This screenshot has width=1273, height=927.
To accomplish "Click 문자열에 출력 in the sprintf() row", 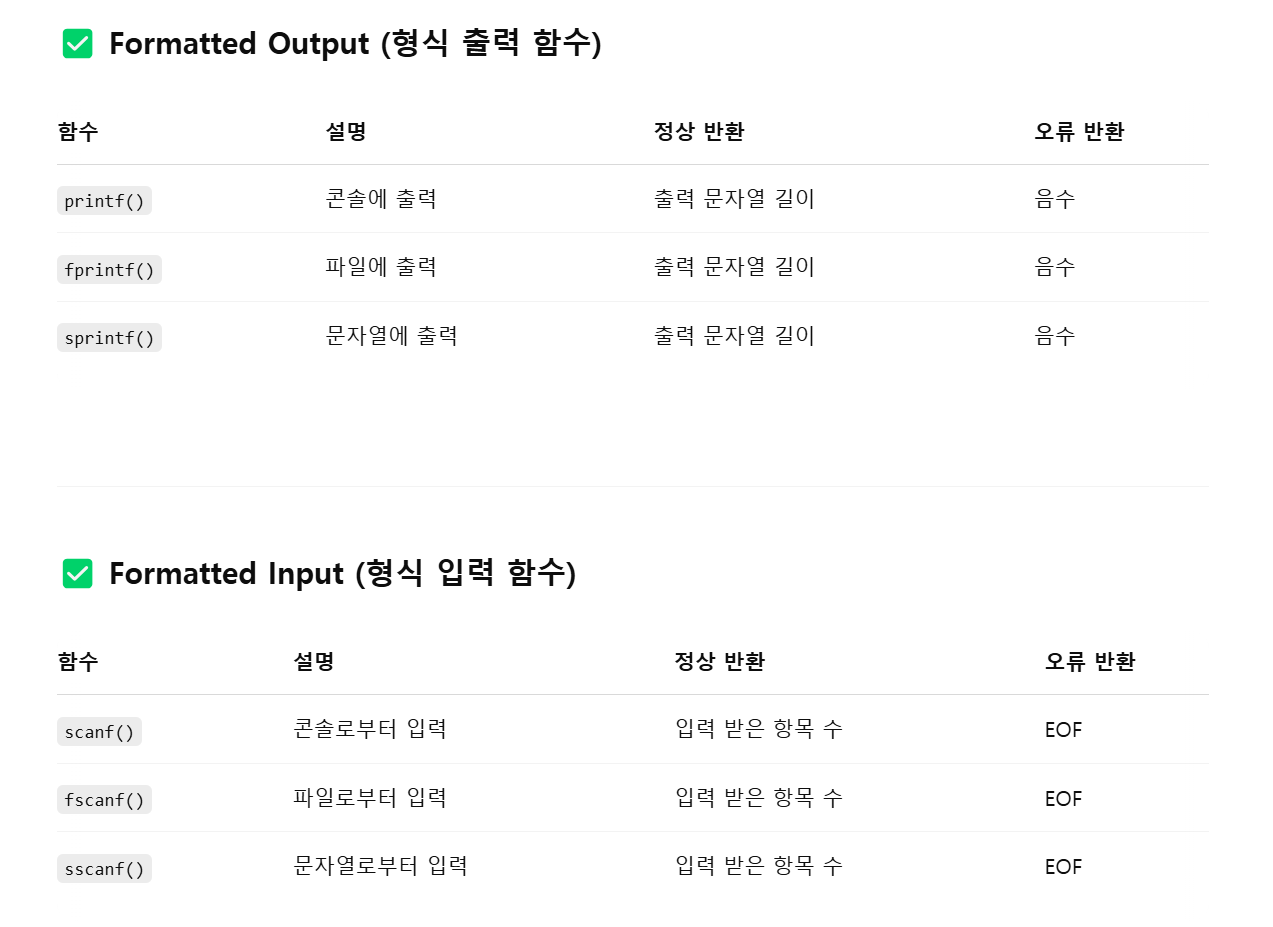I will tap(392, 336).
